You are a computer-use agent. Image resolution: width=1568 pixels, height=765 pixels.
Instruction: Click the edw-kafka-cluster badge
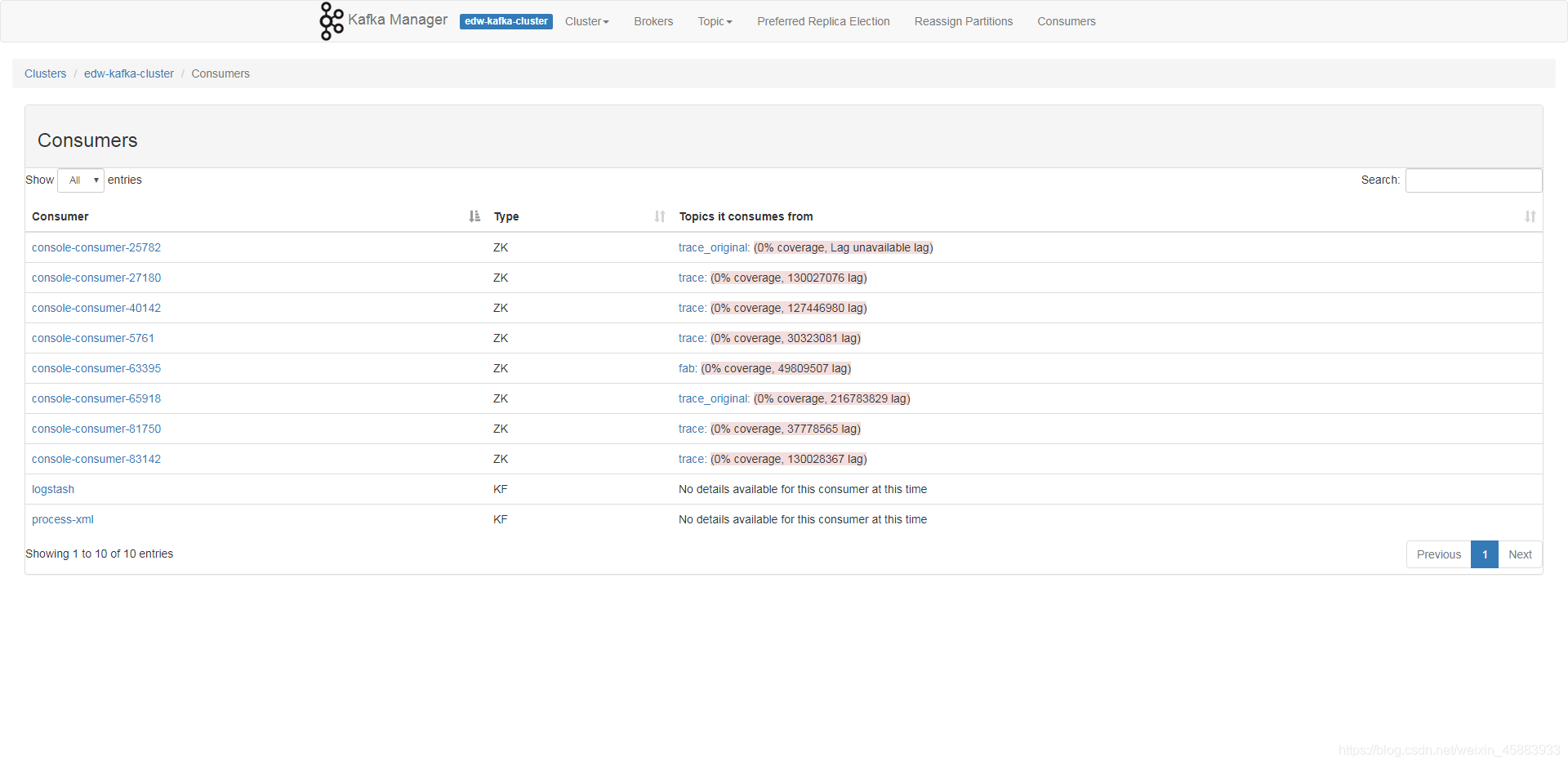(x=506, y=21)
